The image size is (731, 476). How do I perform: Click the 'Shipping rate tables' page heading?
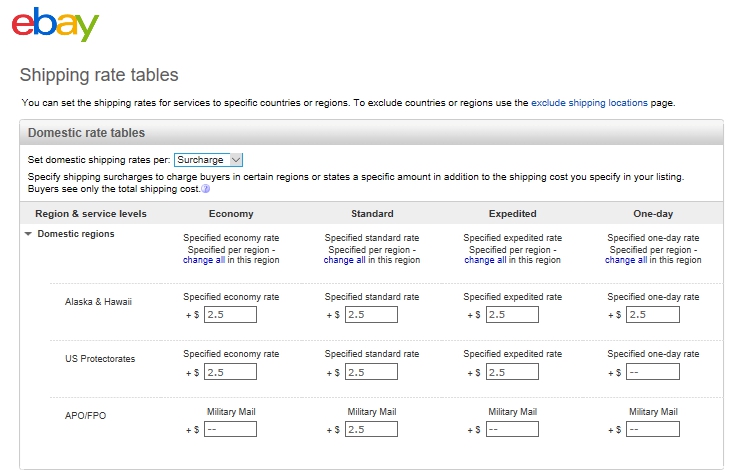99,75
